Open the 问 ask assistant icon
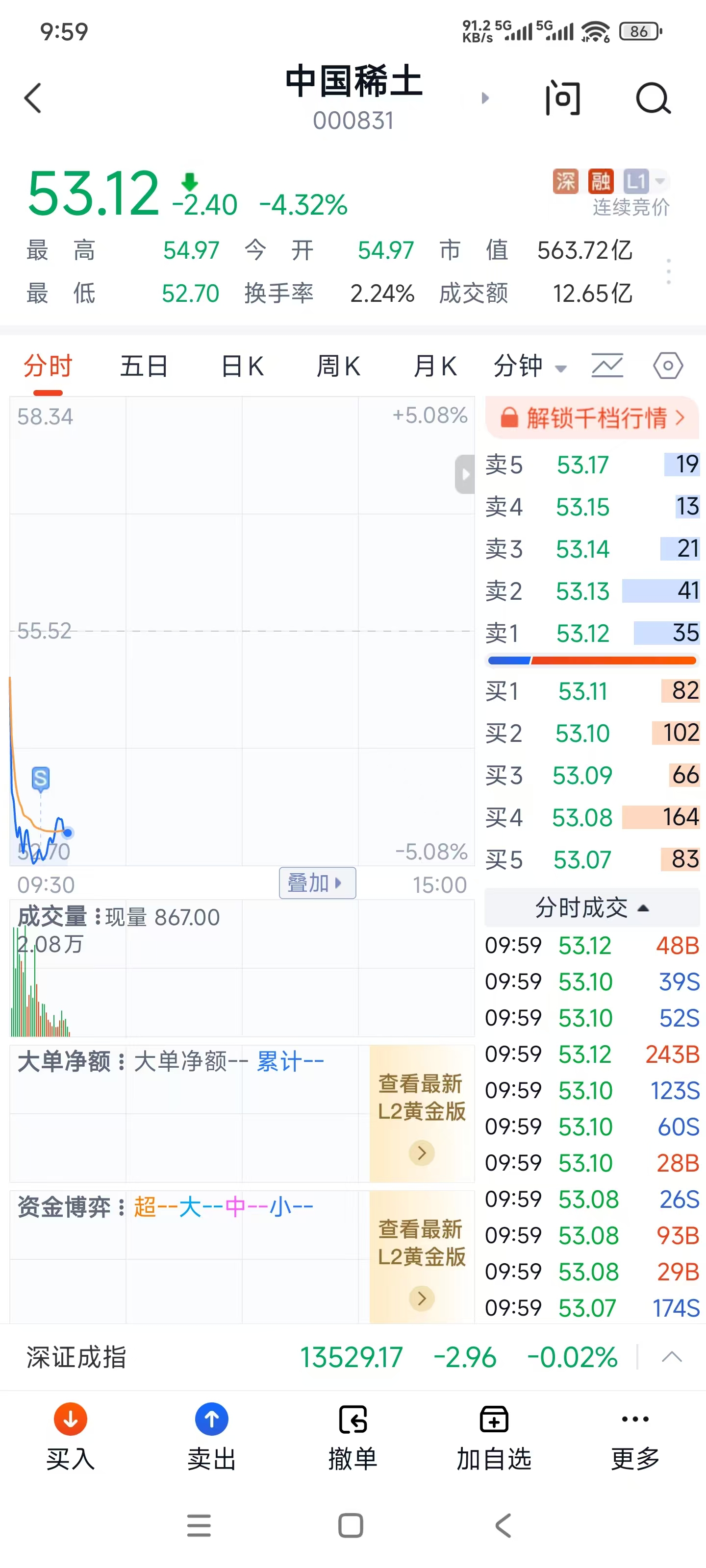The width and height of the screenshot is (706, 1568). (x=562, y=98)
